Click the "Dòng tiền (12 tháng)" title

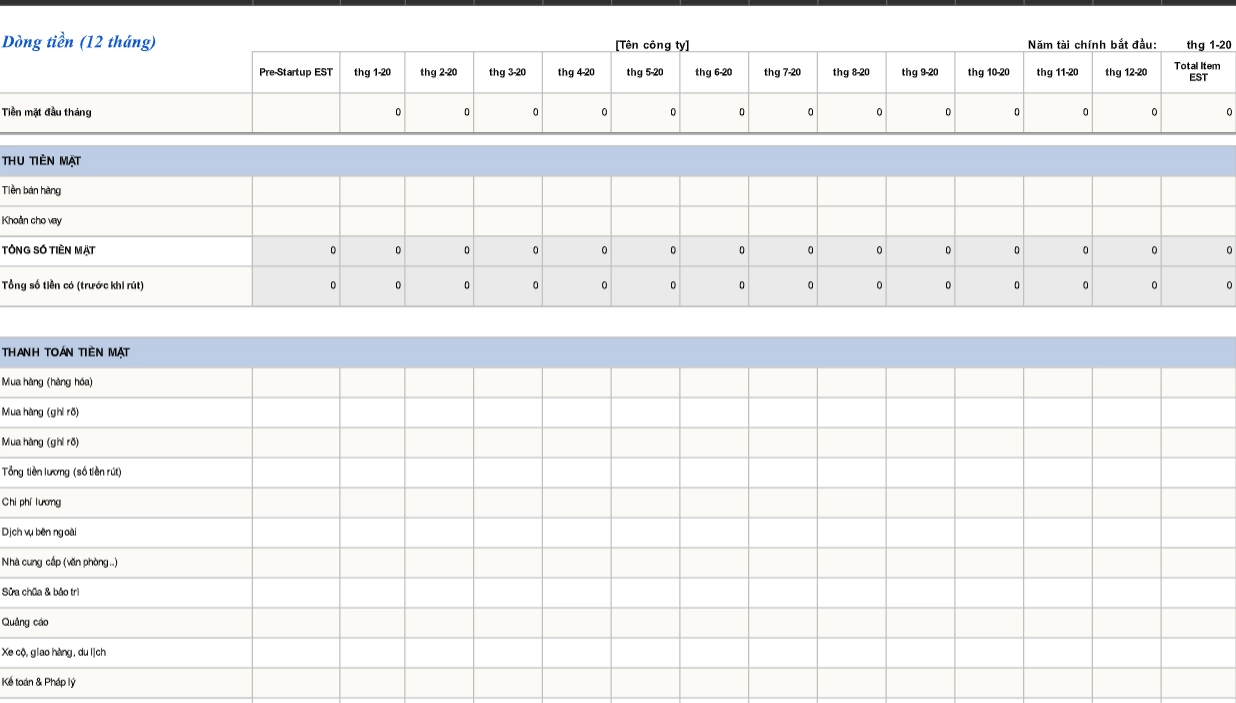79,42
